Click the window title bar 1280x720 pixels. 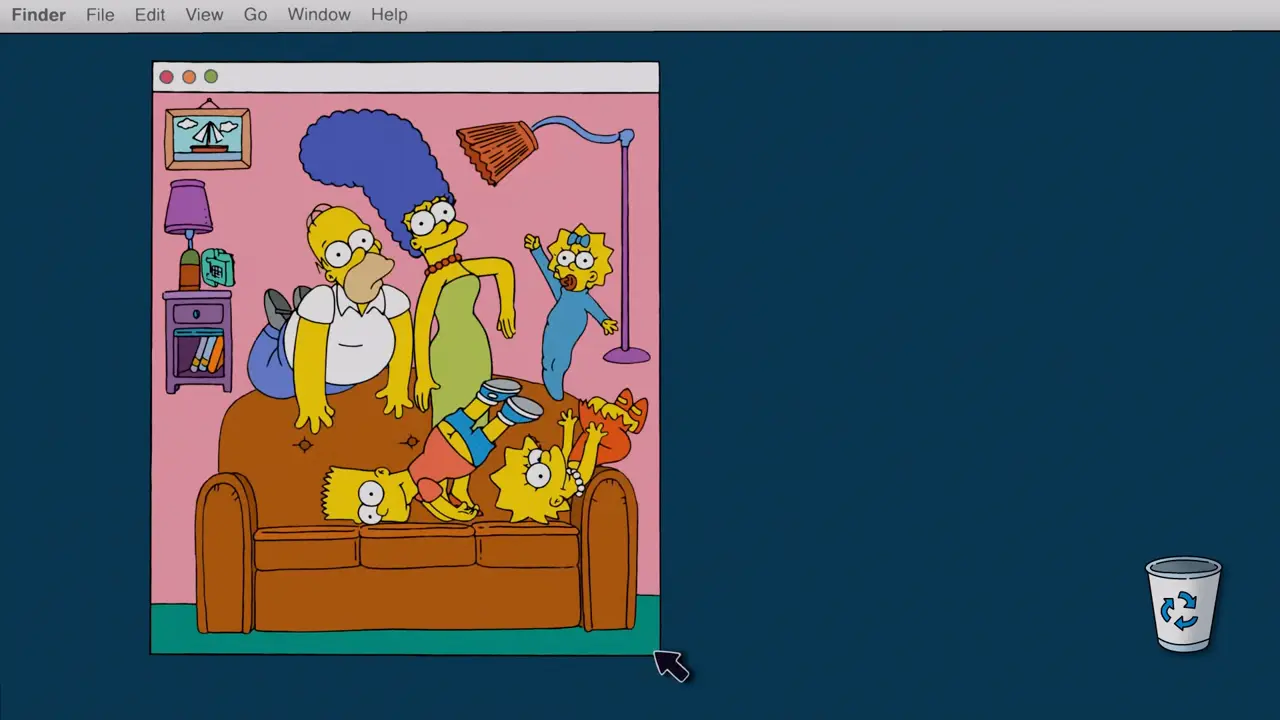tap(405, 77)
